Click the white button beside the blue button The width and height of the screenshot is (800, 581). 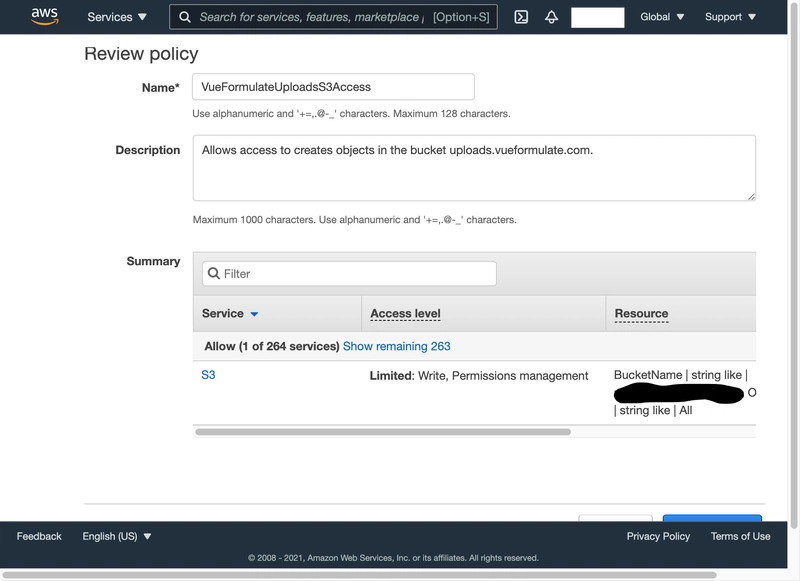[x=615, y=518]
